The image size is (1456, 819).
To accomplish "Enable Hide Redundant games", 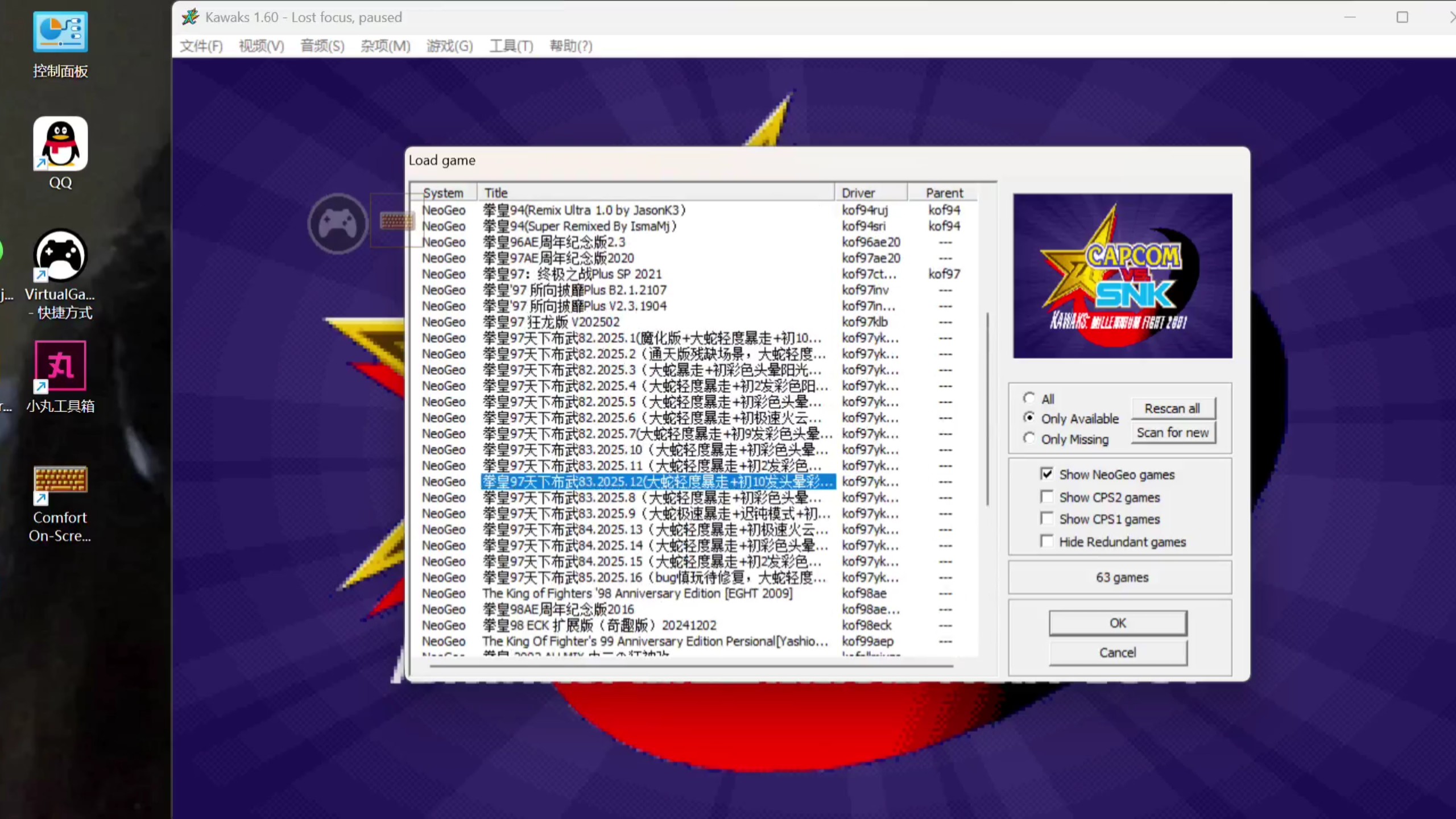I will pos(1048,541).
